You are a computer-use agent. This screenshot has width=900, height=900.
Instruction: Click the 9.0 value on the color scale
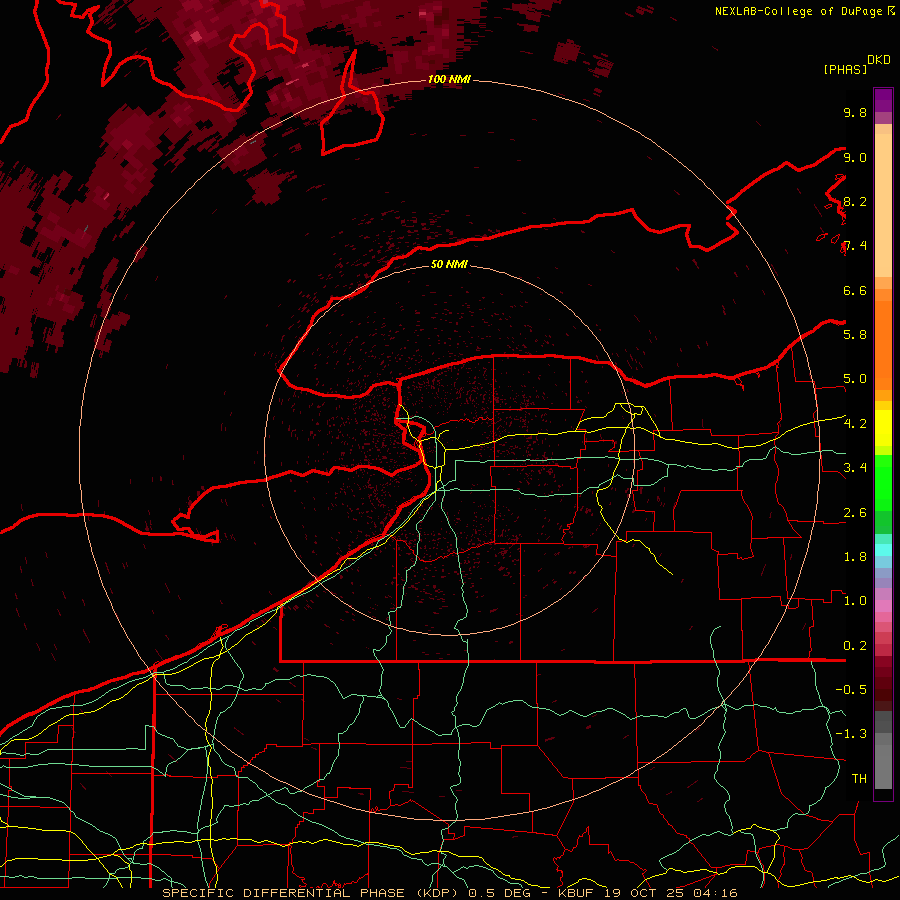click(x=855, y=157)
